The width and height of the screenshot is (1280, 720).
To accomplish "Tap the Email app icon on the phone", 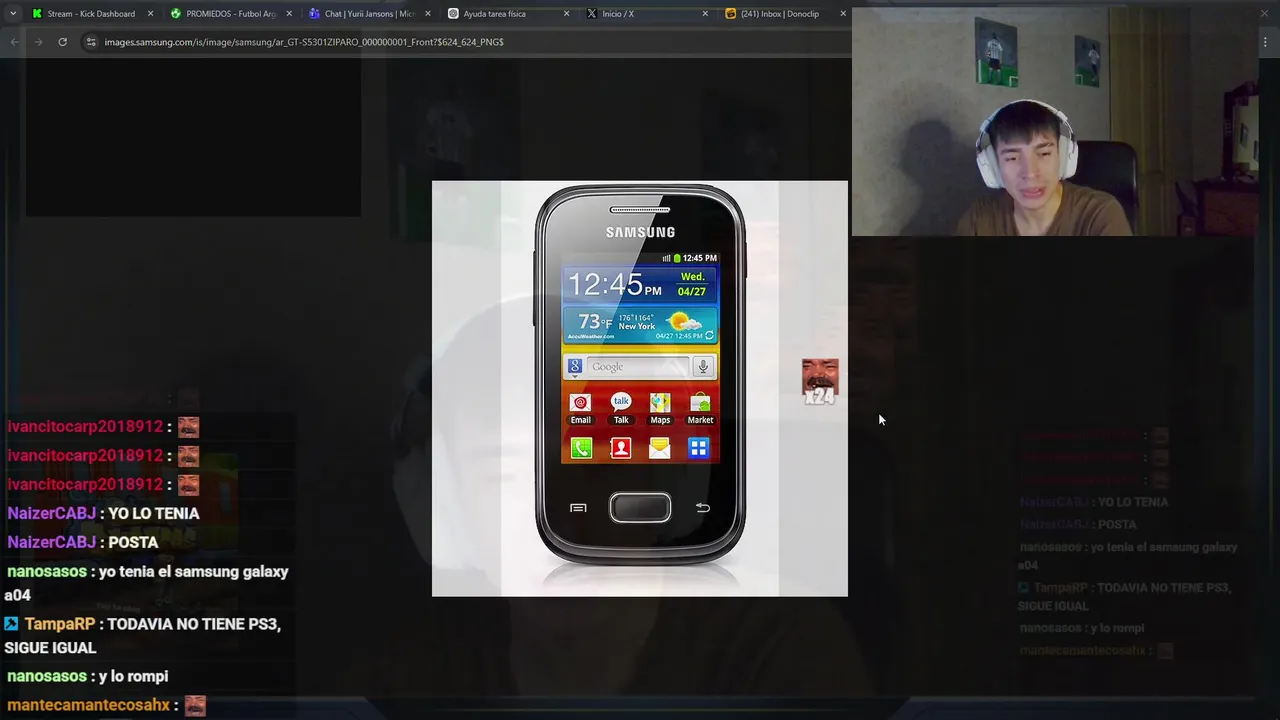I will (x=580, y=408).
